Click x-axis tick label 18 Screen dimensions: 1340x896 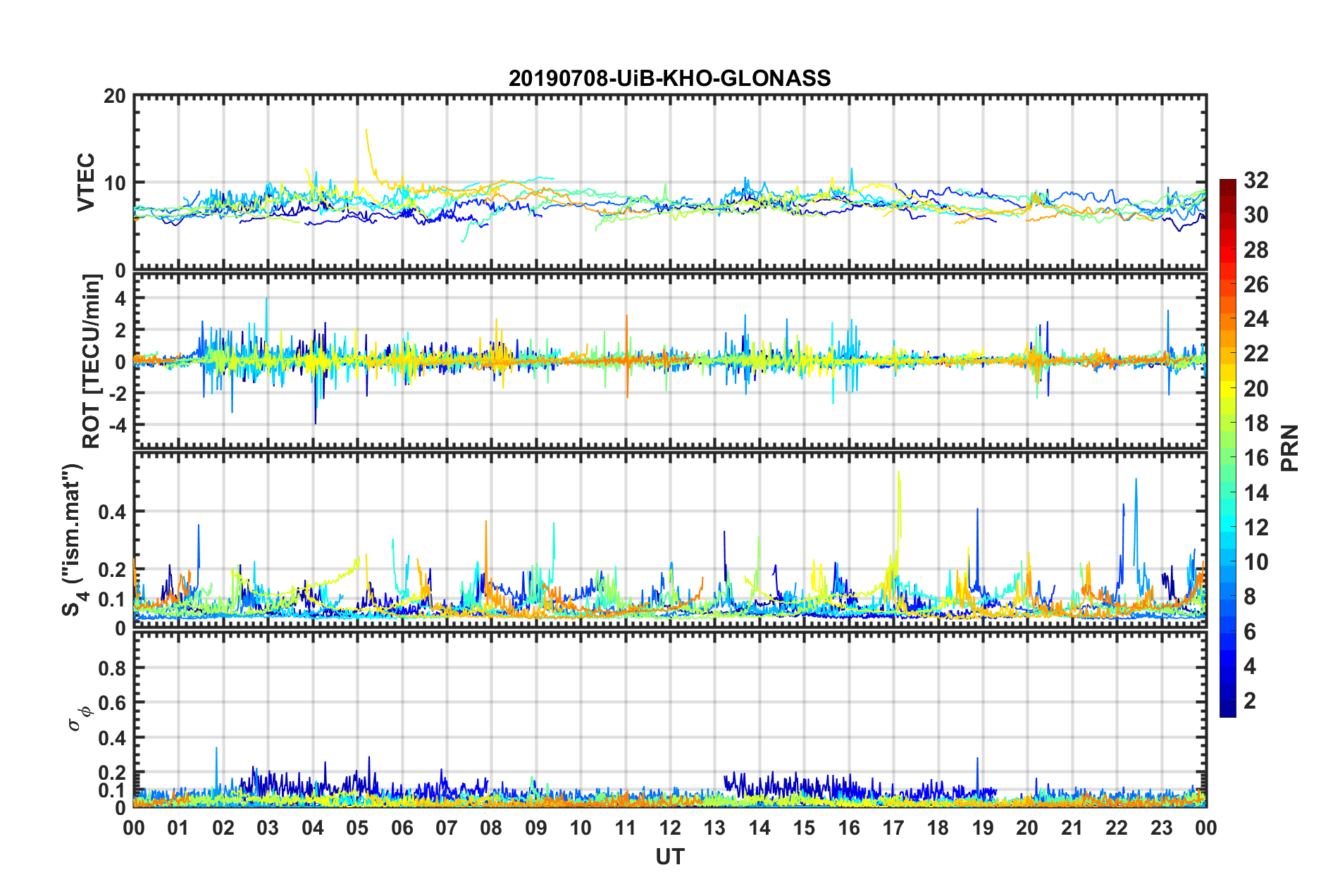point(938,828)
